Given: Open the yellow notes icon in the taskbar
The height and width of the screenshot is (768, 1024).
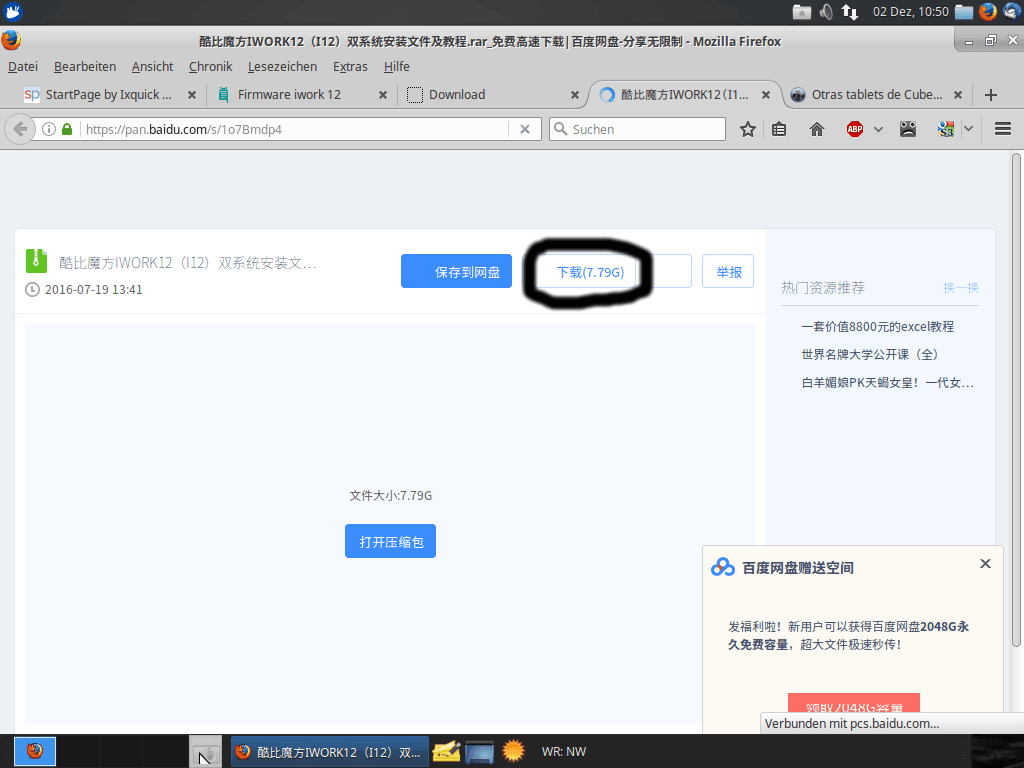Looking at the screenshot, I should click(x=446, y=752).
